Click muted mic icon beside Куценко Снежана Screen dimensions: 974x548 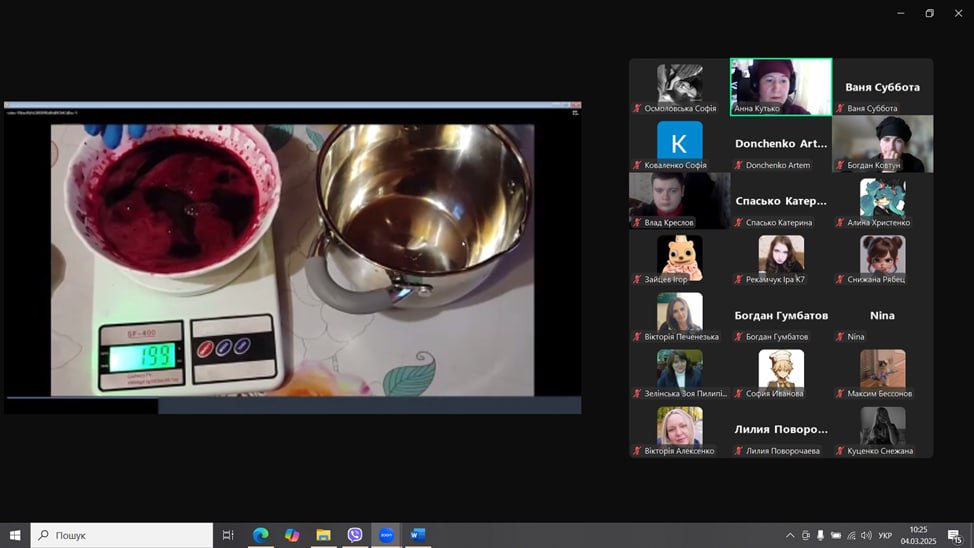point(840,451)
